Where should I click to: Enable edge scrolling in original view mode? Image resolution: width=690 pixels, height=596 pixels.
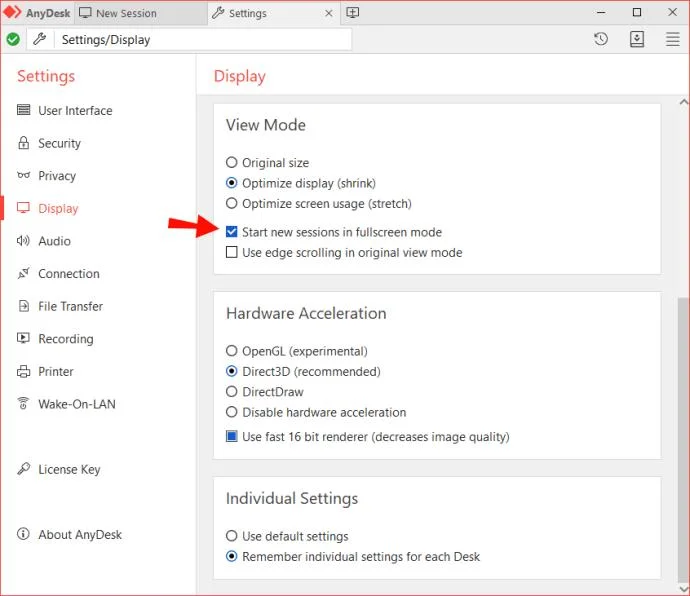point(231,252)
